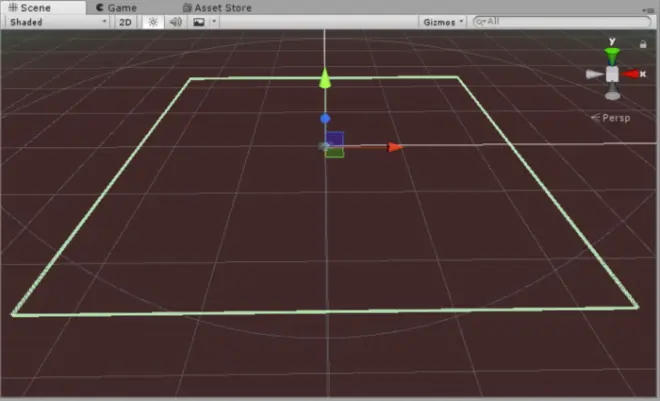Open the Shaded draw mode dropdown
Image resolution: width=660 pixels, height=401 pixels.
click(x=58, y=22)
